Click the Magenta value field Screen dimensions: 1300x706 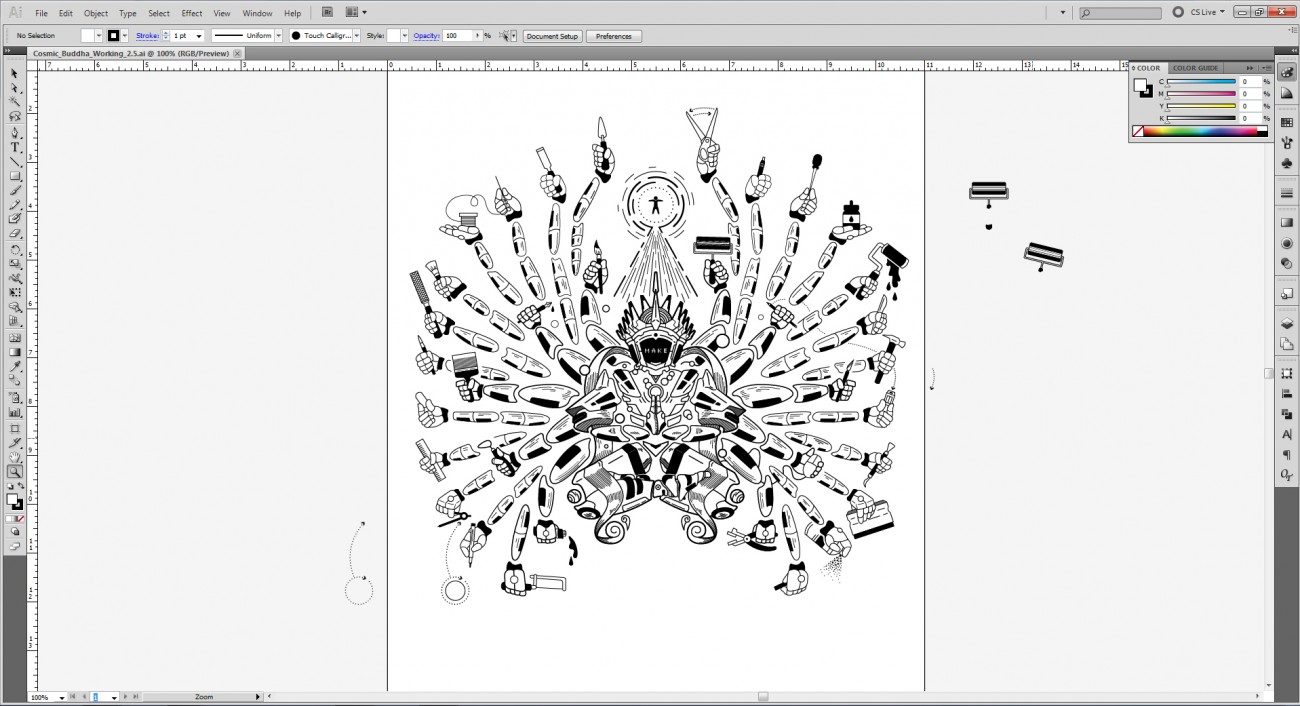1250,94
